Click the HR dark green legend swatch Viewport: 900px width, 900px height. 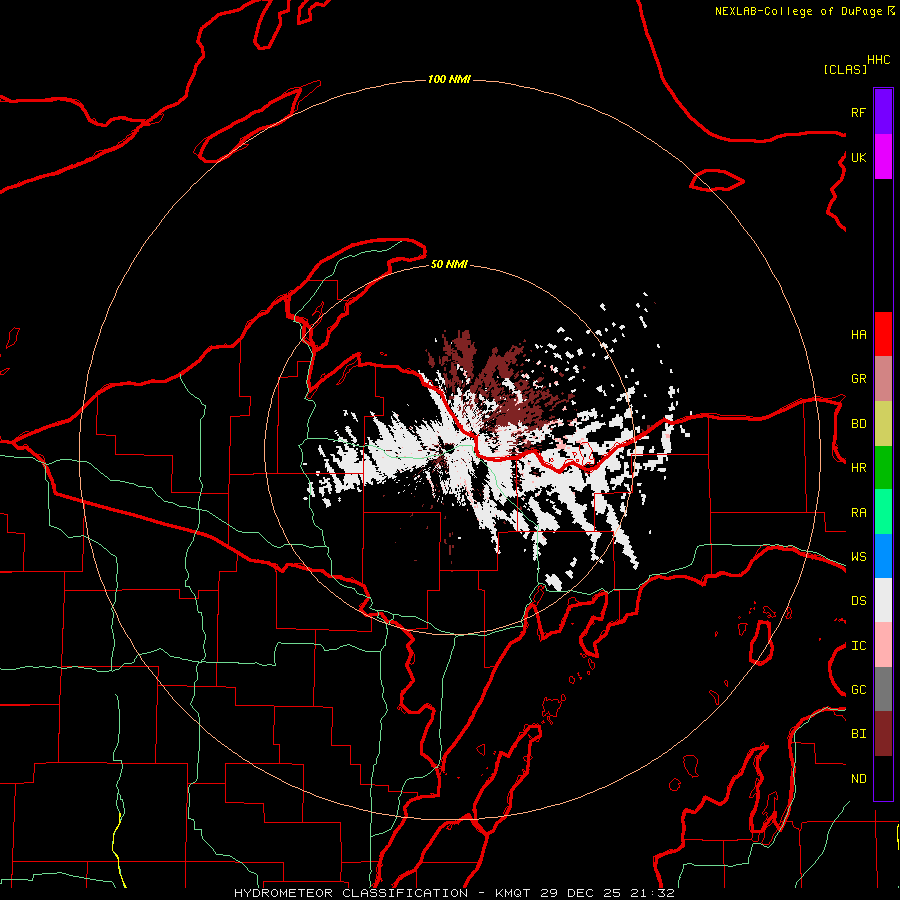(883, 468)
